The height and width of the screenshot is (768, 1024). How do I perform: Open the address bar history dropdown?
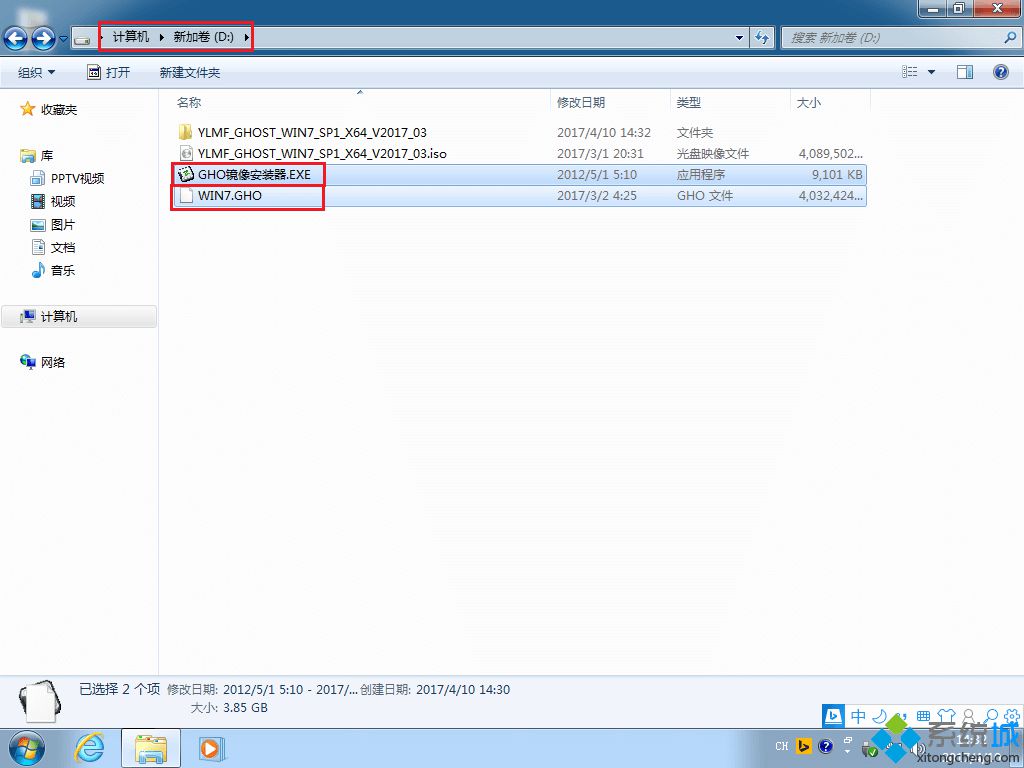[x=738, y=37]
